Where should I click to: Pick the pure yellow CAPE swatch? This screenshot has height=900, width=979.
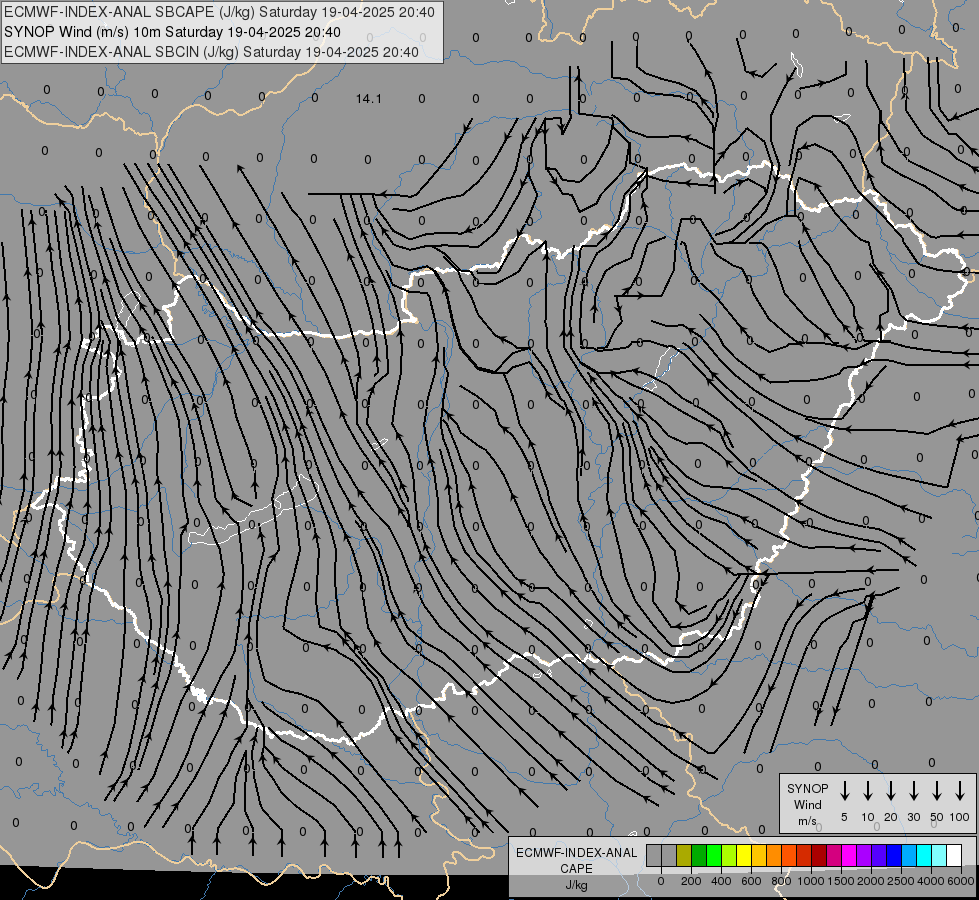(x=744, y=855)
